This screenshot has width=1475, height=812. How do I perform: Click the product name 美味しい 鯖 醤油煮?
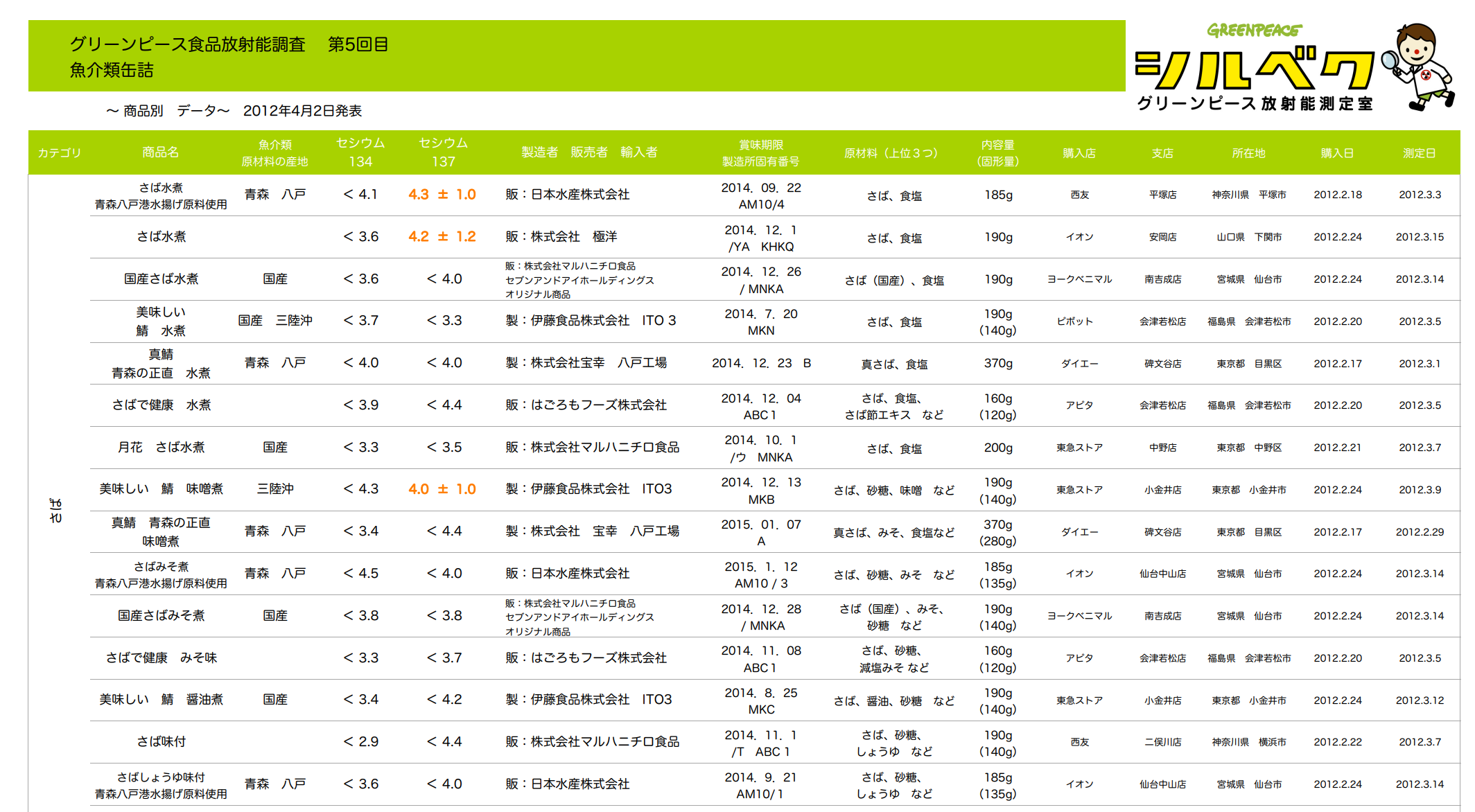[161, 700]
